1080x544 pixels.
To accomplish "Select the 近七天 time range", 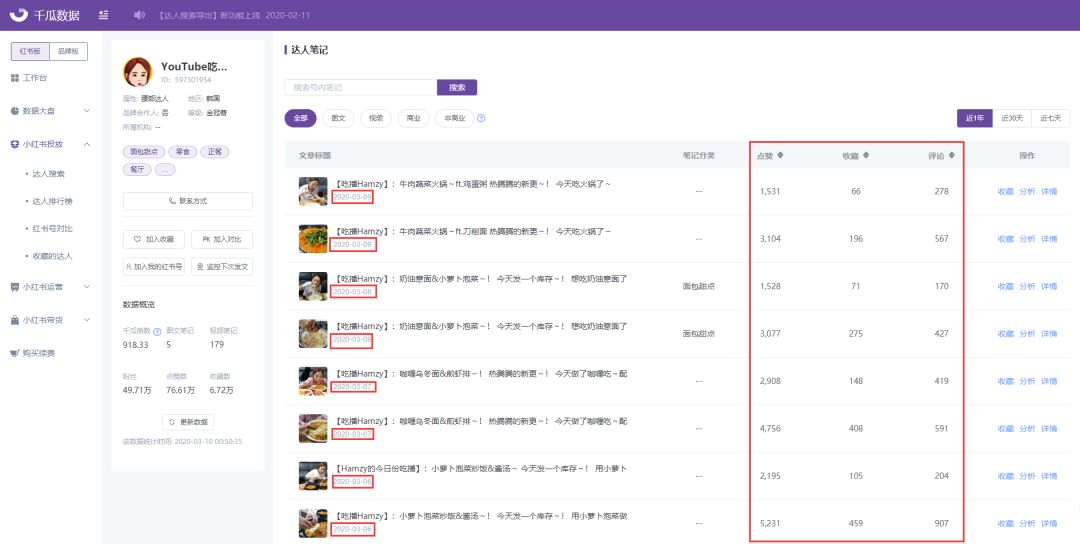I will [x=1050, y=118].
